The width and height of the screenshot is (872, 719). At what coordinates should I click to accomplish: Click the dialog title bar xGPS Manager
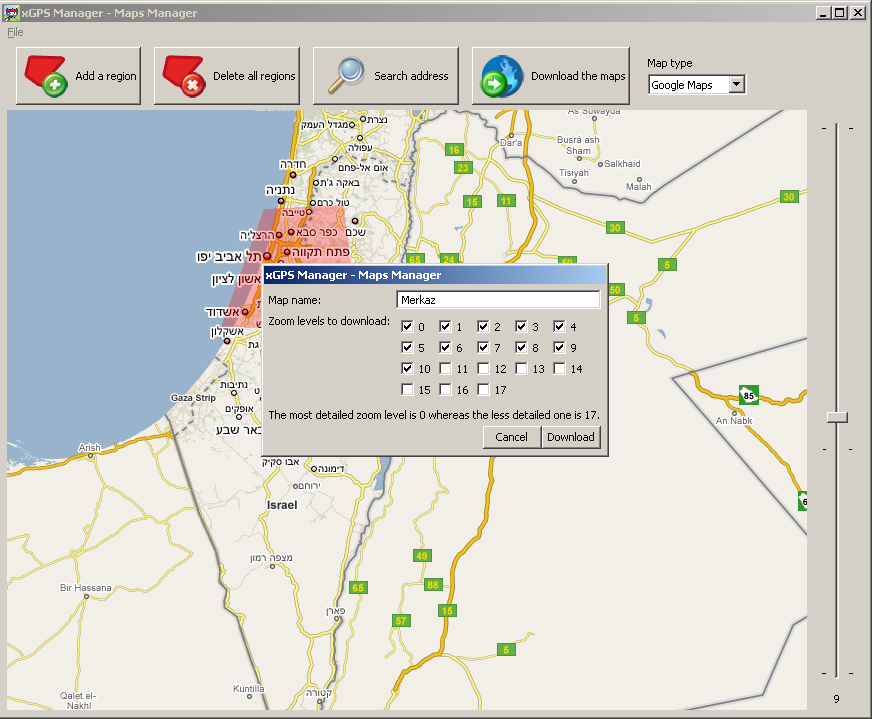click(x=435, y=275)
